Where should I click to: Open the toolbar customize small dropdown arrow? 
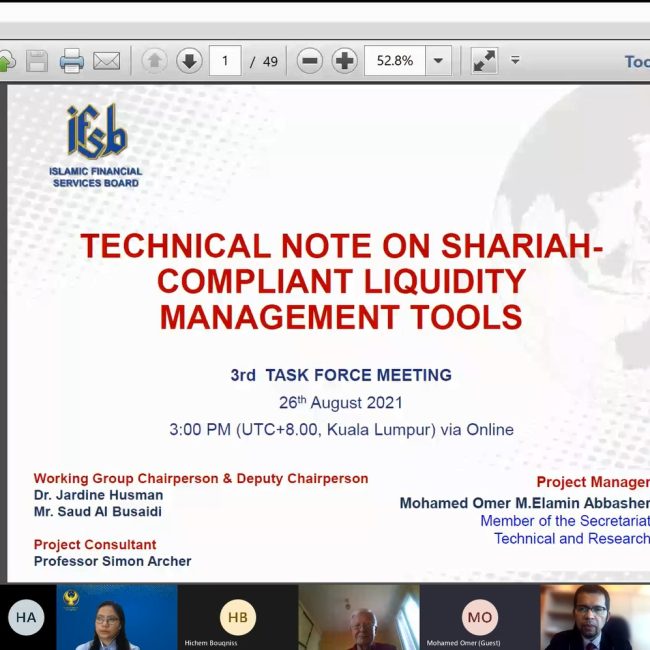coord(515,60)
